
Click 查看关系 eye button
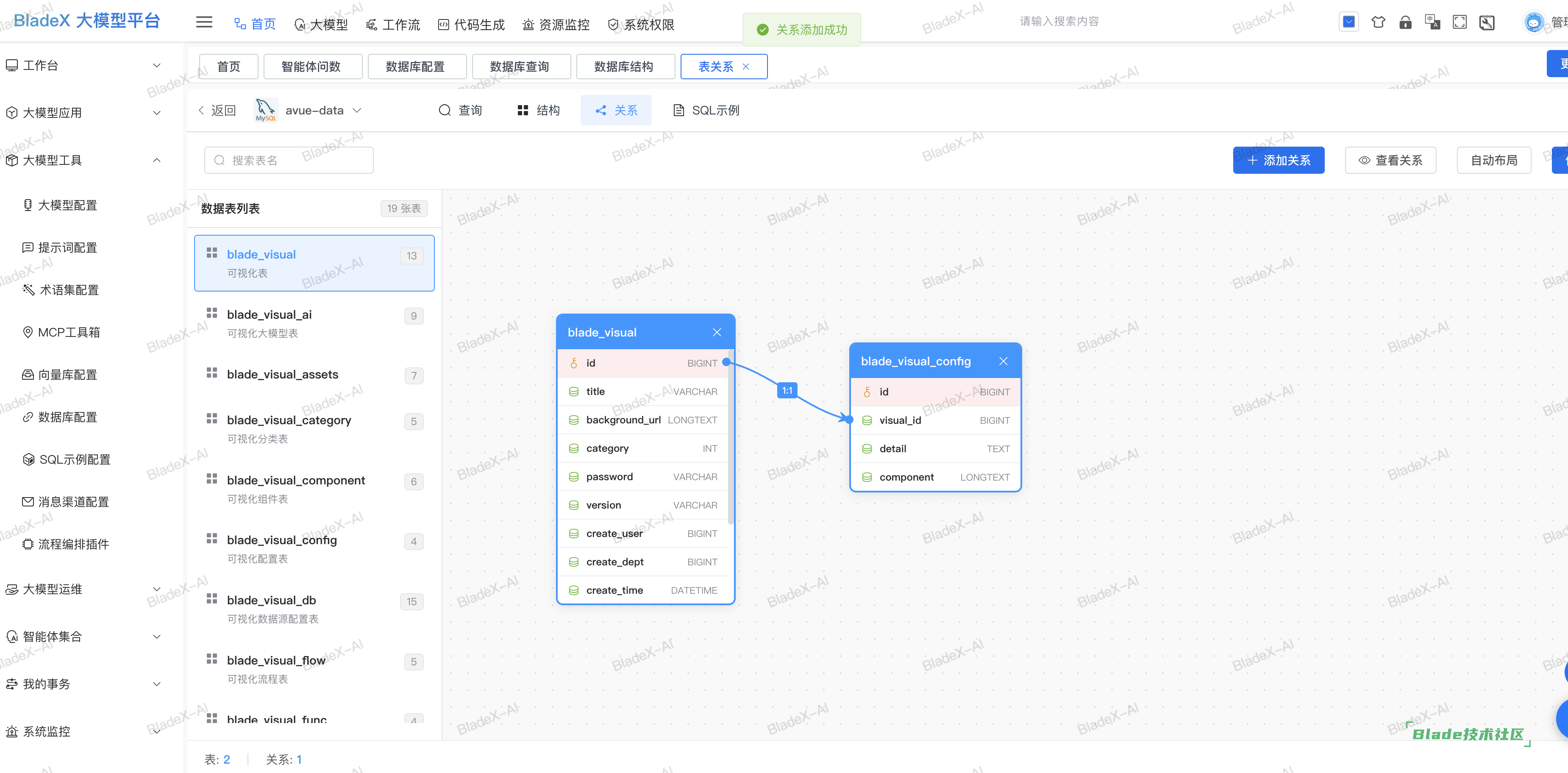[1390, 160]
